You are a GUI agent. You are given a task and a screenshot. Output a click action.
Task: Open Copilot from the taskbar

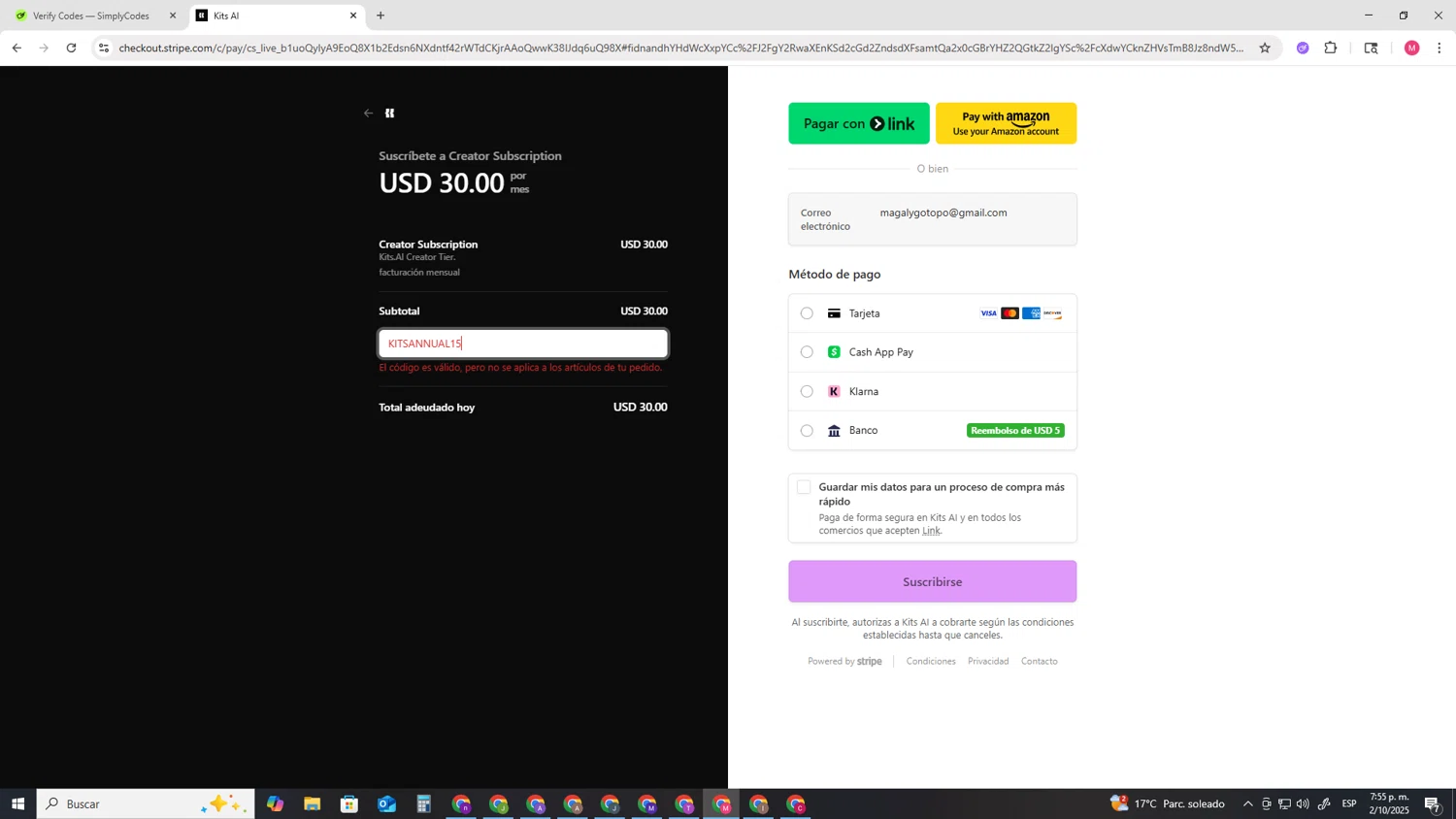(276, 803)
